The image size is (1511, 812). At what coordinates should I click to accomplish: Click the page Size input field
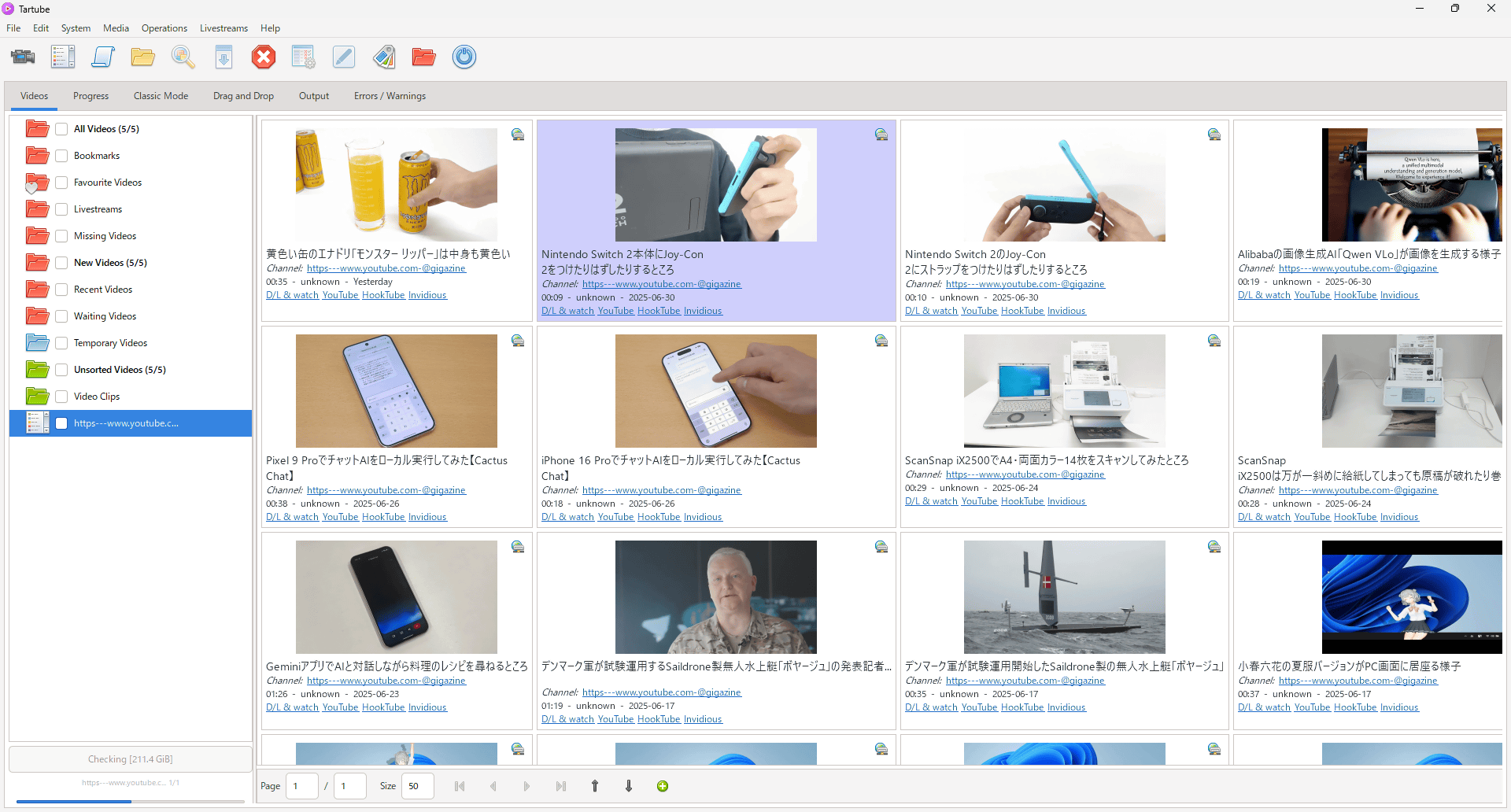coord(417,786)
